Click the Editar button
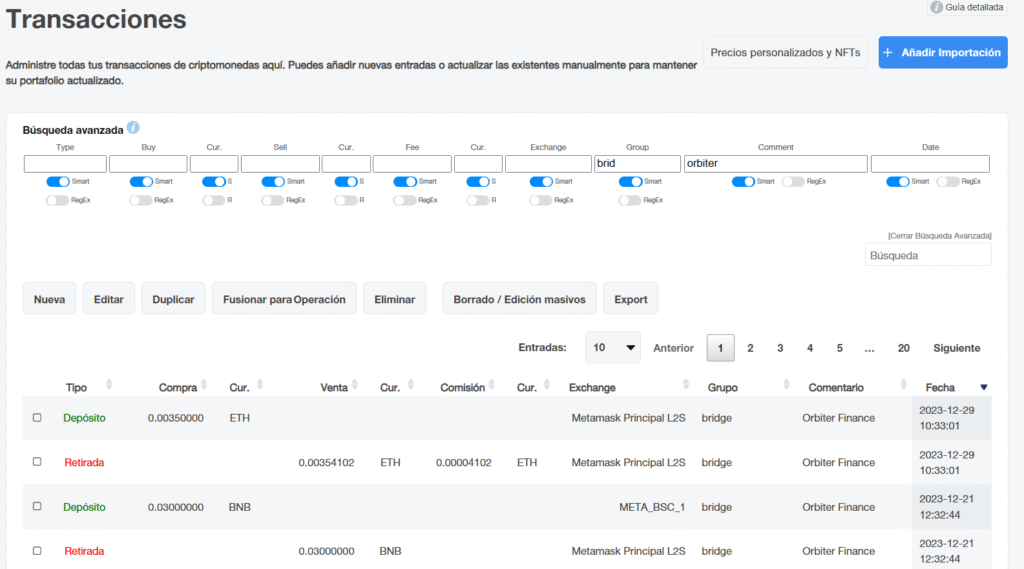This screenshot has height=569, width=1024. pos(108,299)
